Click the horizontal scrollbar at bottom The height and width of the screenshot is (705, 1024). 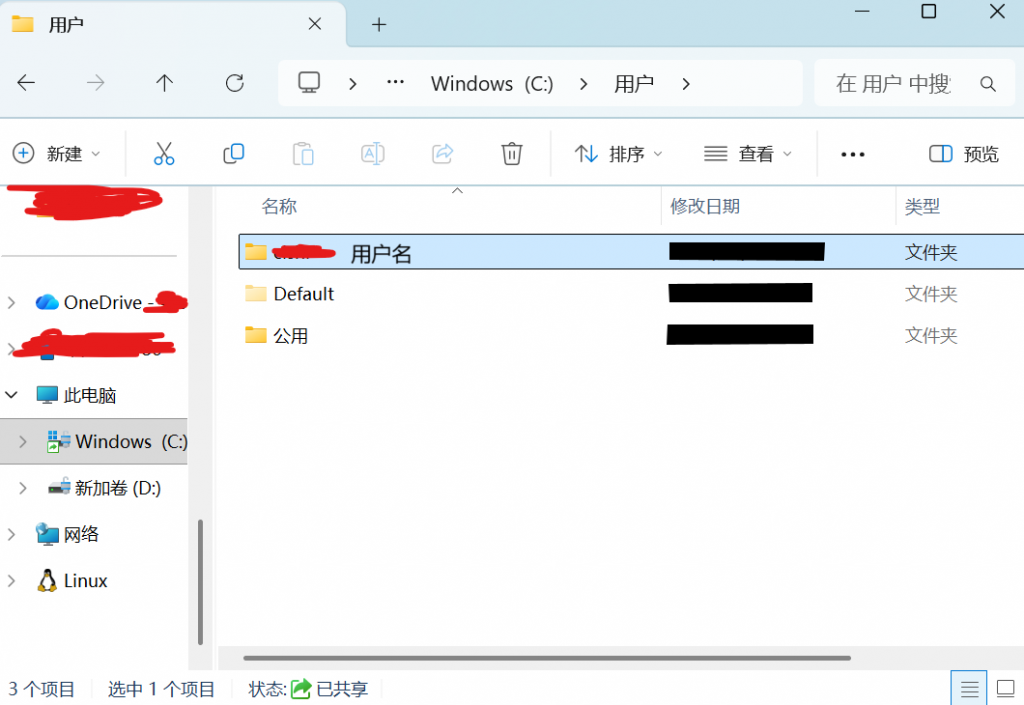pos(546,658)
